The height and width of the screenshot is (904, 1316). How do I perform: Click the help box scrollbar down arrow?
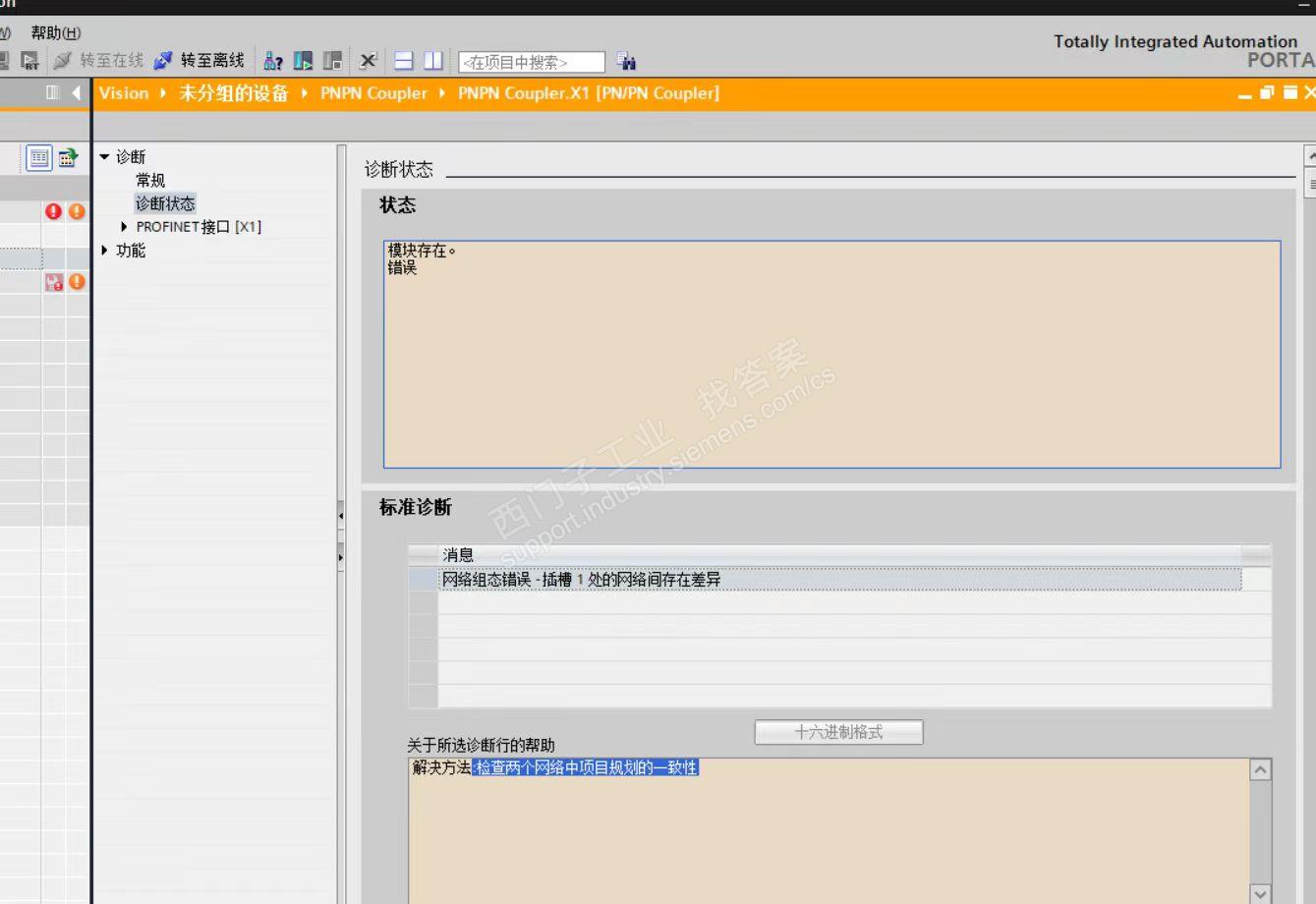pos(1260,893)
